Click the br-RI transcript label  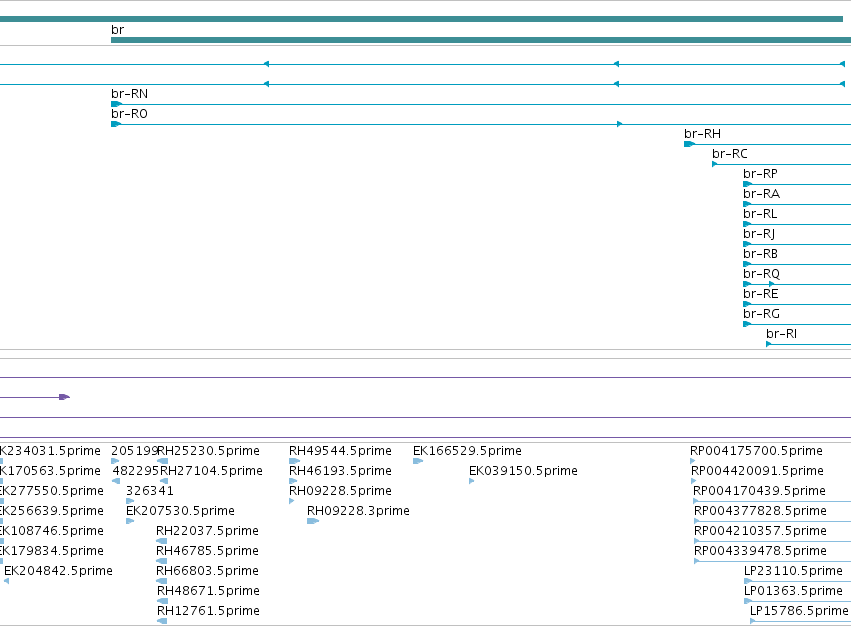(x=781, y=334)
